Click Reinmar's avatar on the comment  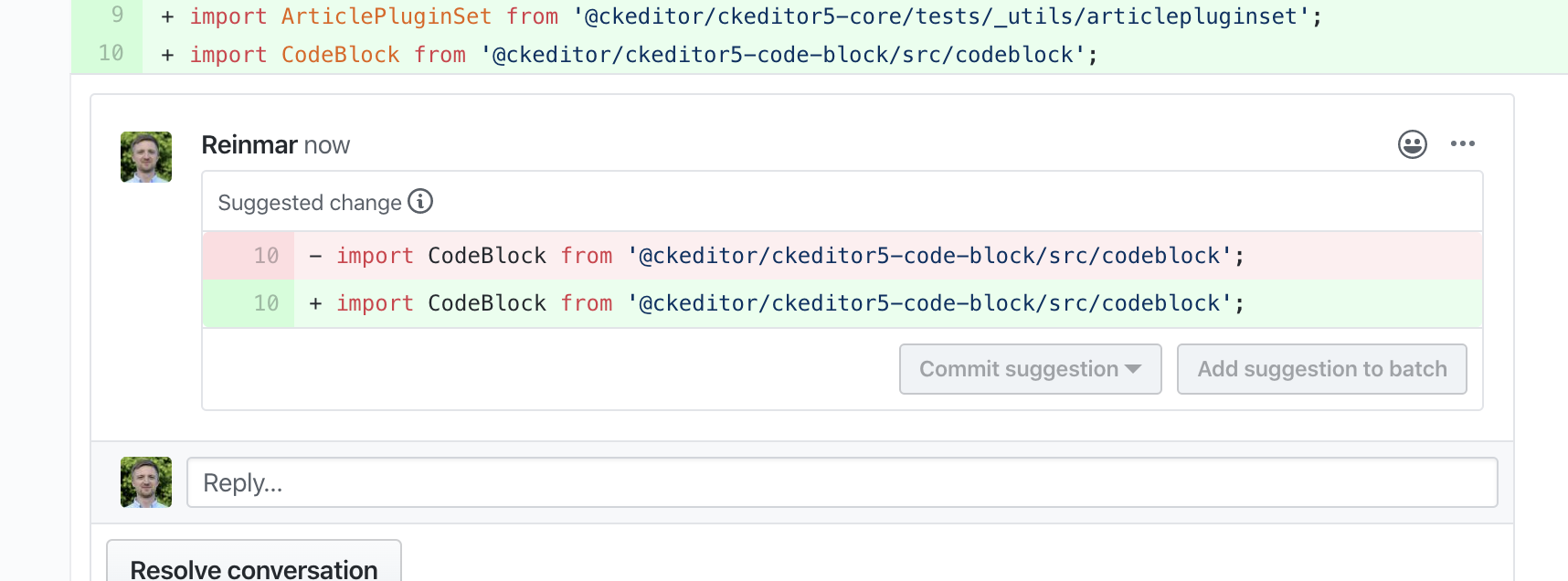coord(145,156)
